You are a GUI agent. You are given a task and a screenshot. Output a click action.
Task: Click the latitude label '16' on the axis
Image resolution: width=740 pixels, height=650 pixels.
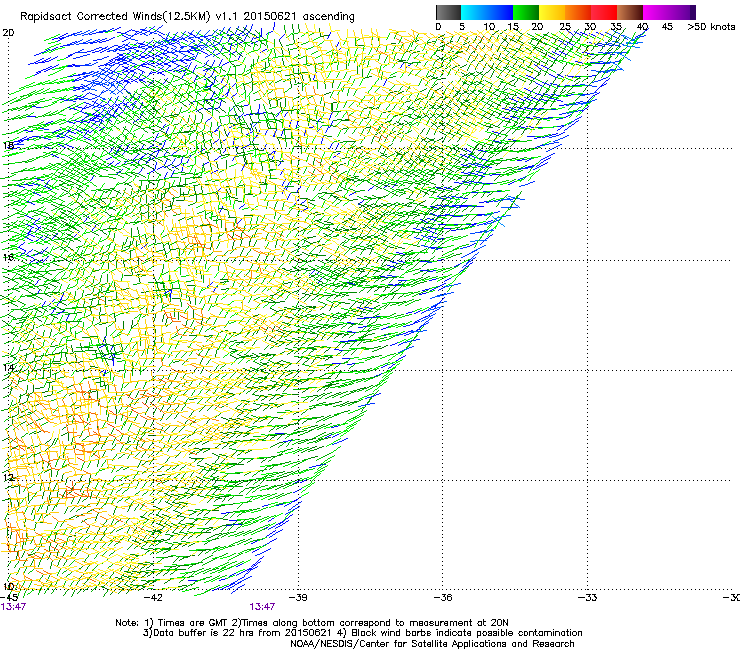(x=8, y=257)
